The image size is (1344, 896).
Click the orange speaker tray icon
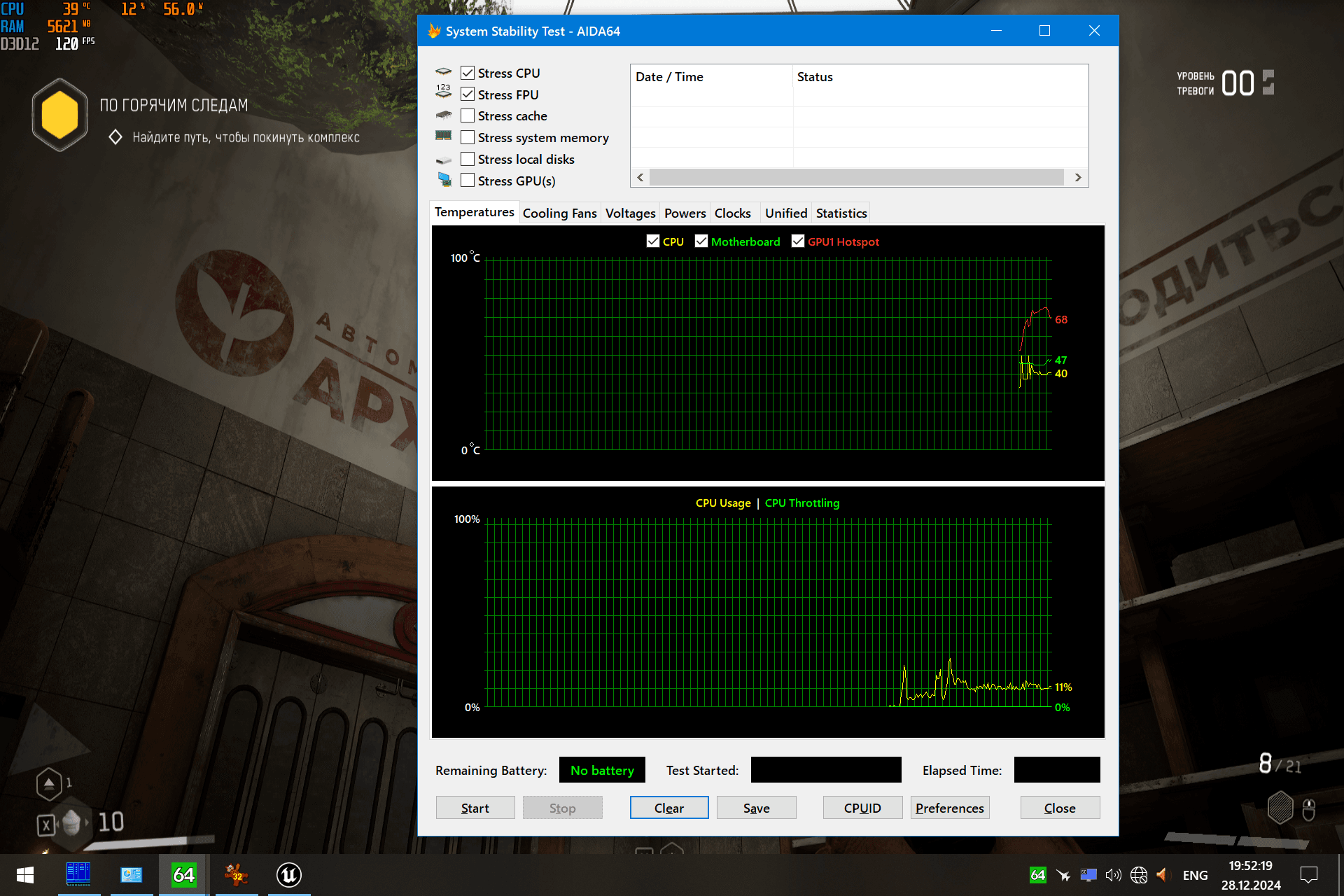1163,875
